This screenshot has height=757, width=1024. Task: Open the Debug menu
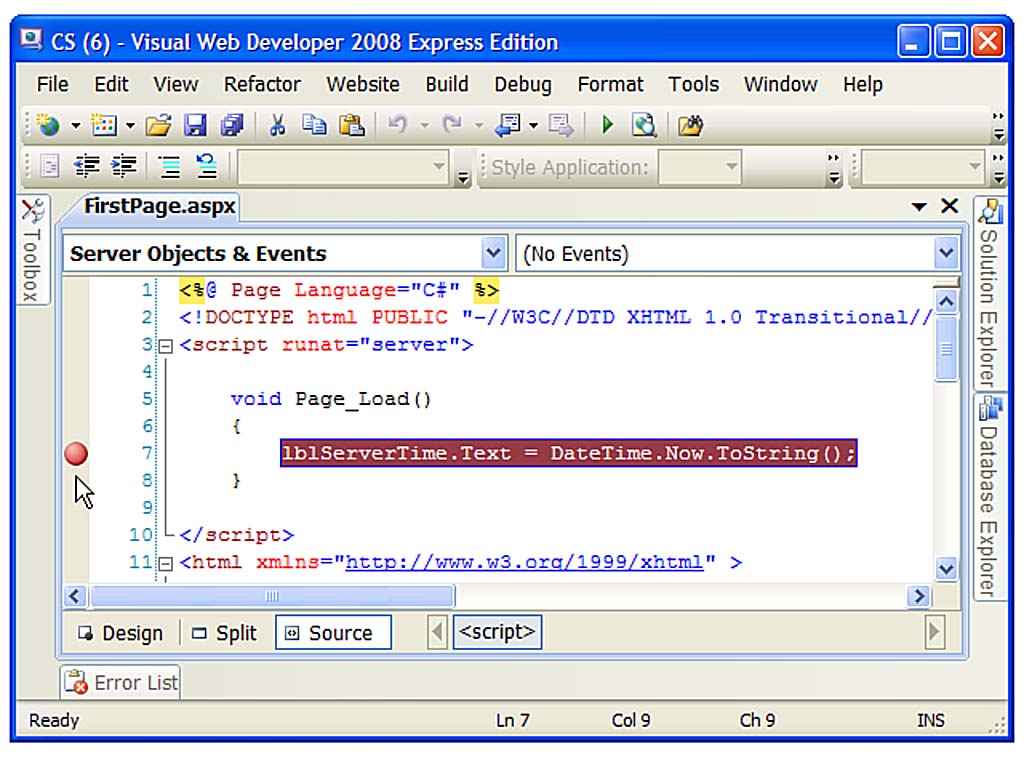(x=522, y=84)
